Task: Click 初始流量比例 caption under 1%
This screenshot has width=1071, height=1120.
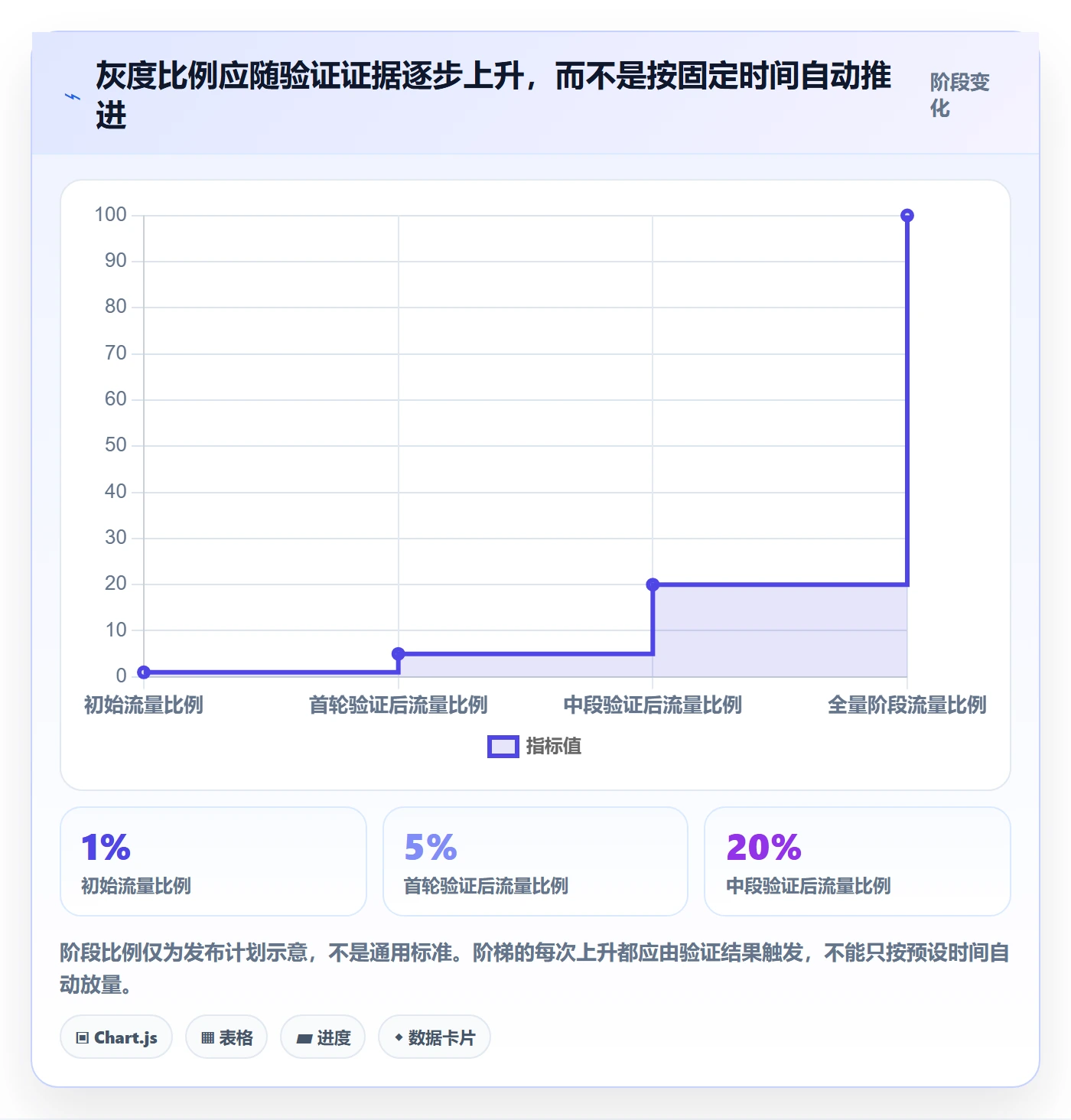Action: pos(136,886)
